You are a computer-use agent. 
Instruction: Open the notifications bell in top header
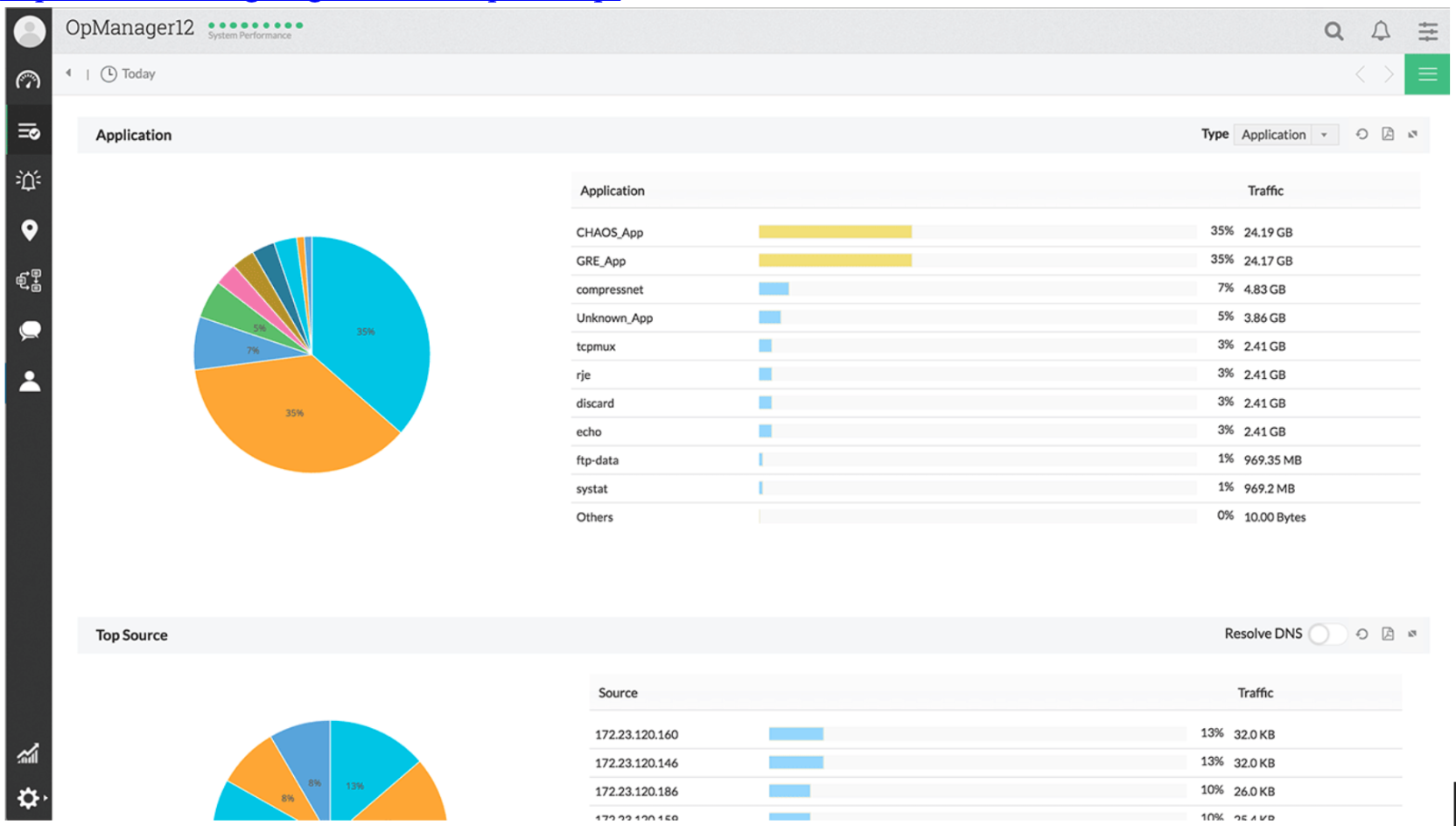[1380, 31]
